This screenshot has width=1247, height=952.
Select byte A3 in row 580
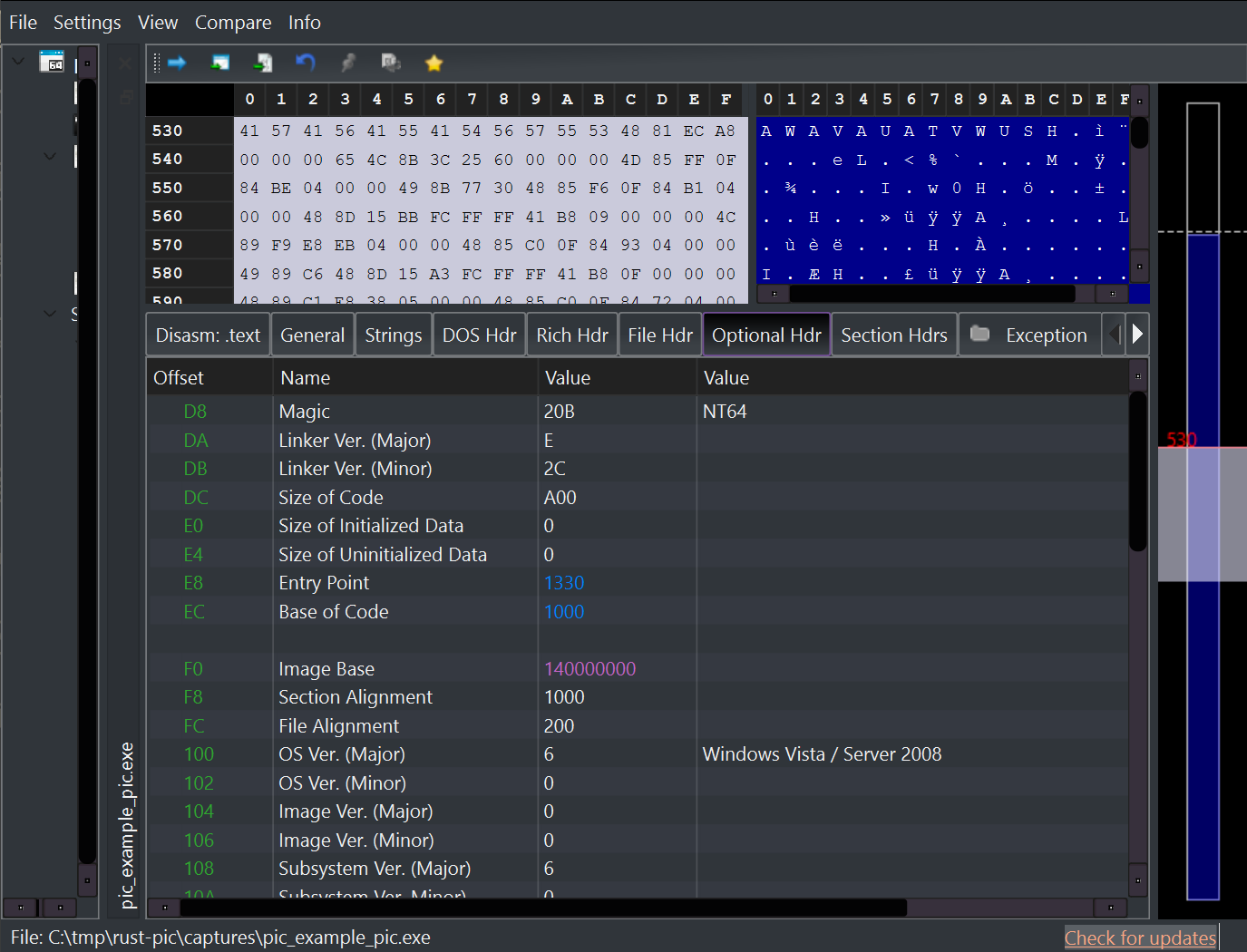440,273
